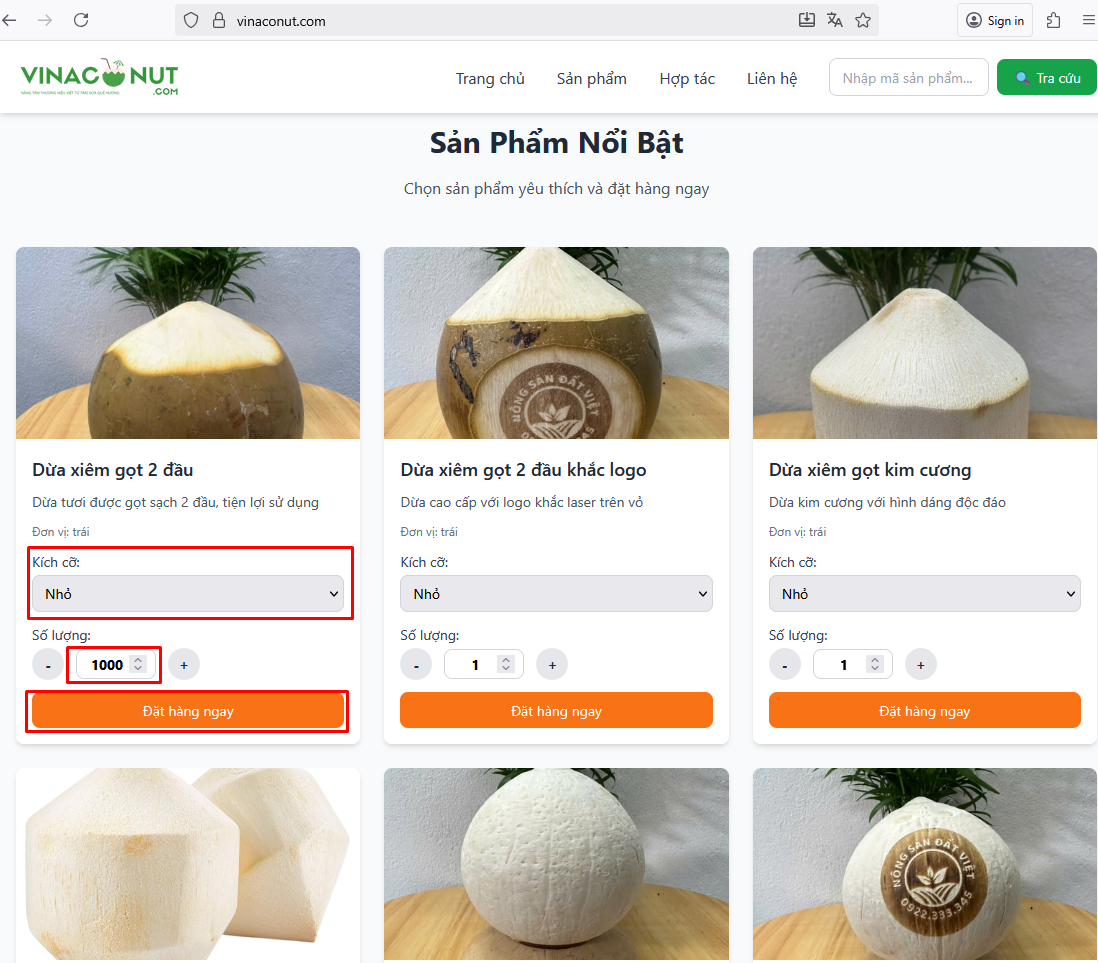Open the Trang chủ navigation link
The height and width of the screenshot is (963, 1098).
(x=490, y=78)
